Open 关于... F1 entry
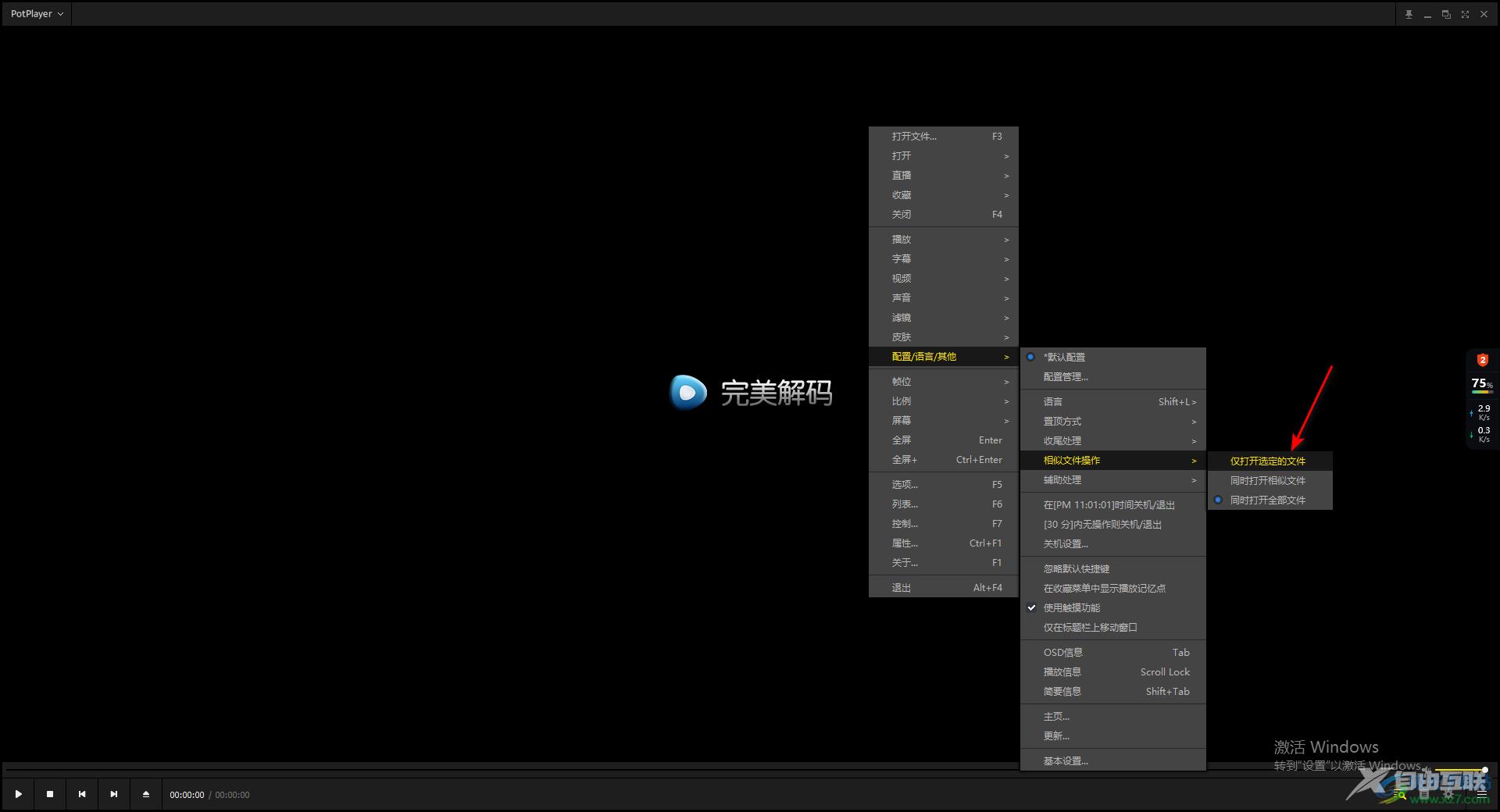This screenshot has width=1500, height=812. pyautogui.click(x=944, y=562)
